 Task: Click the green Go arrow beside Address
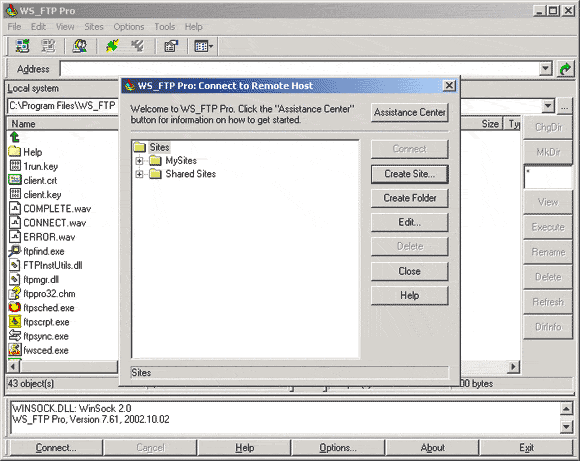pos(565,69)
